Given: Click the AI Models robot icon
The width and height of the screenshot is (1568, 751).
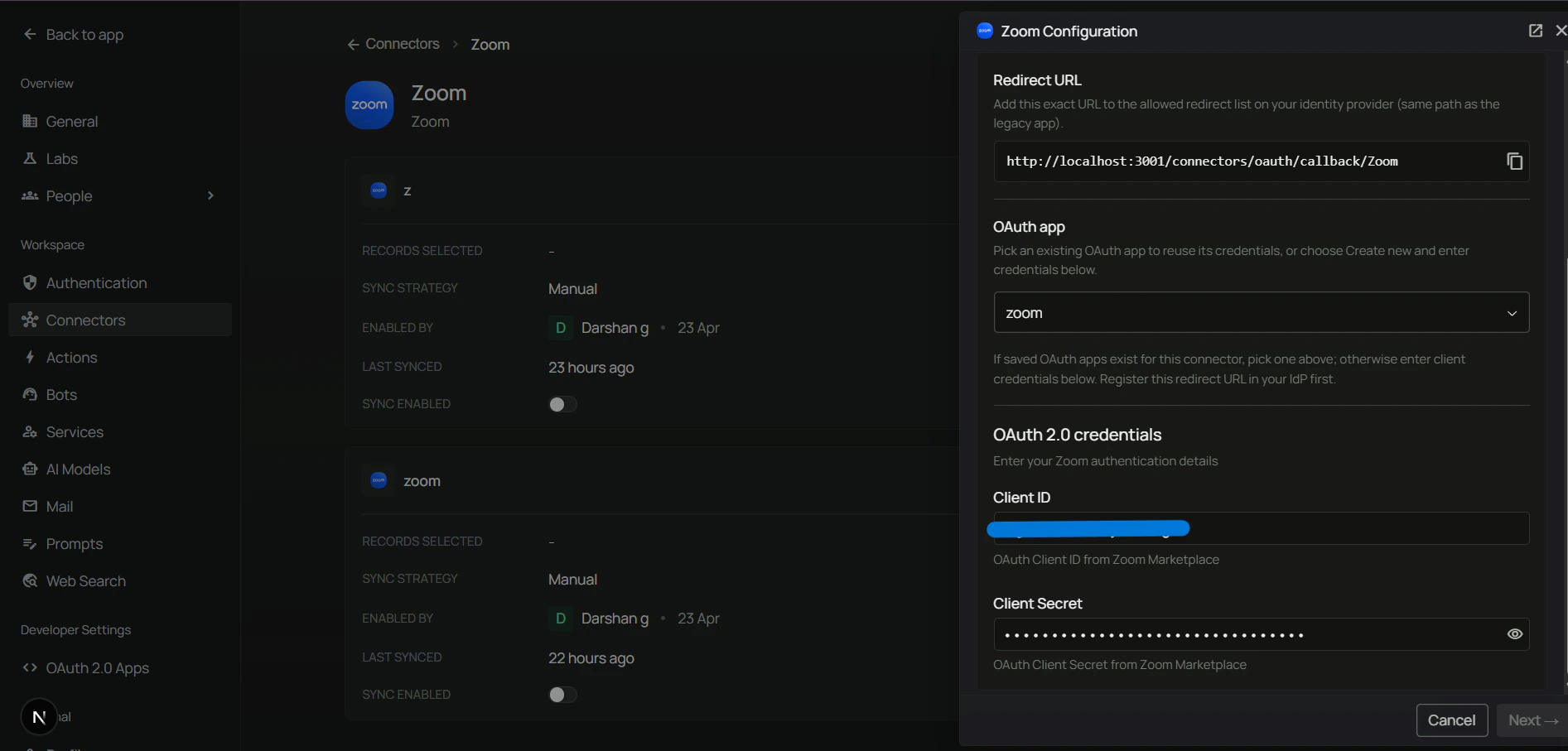Looking at the screenshot, I should pyautogui.click(x=30, y=469).
